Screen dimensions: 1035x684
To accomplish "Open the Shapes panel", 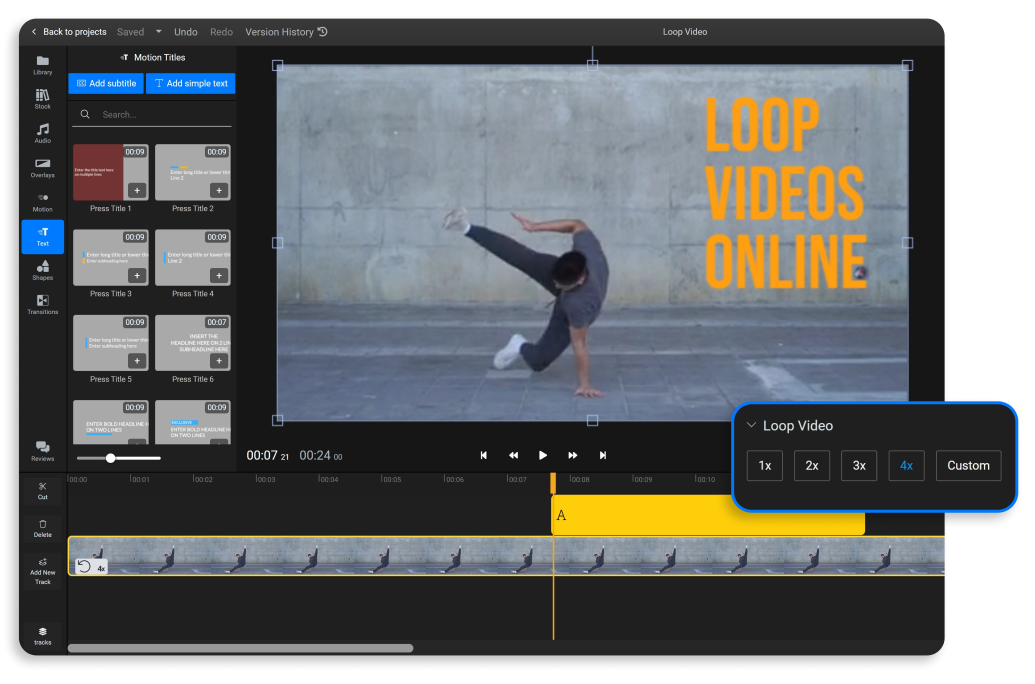I will 41,270.
